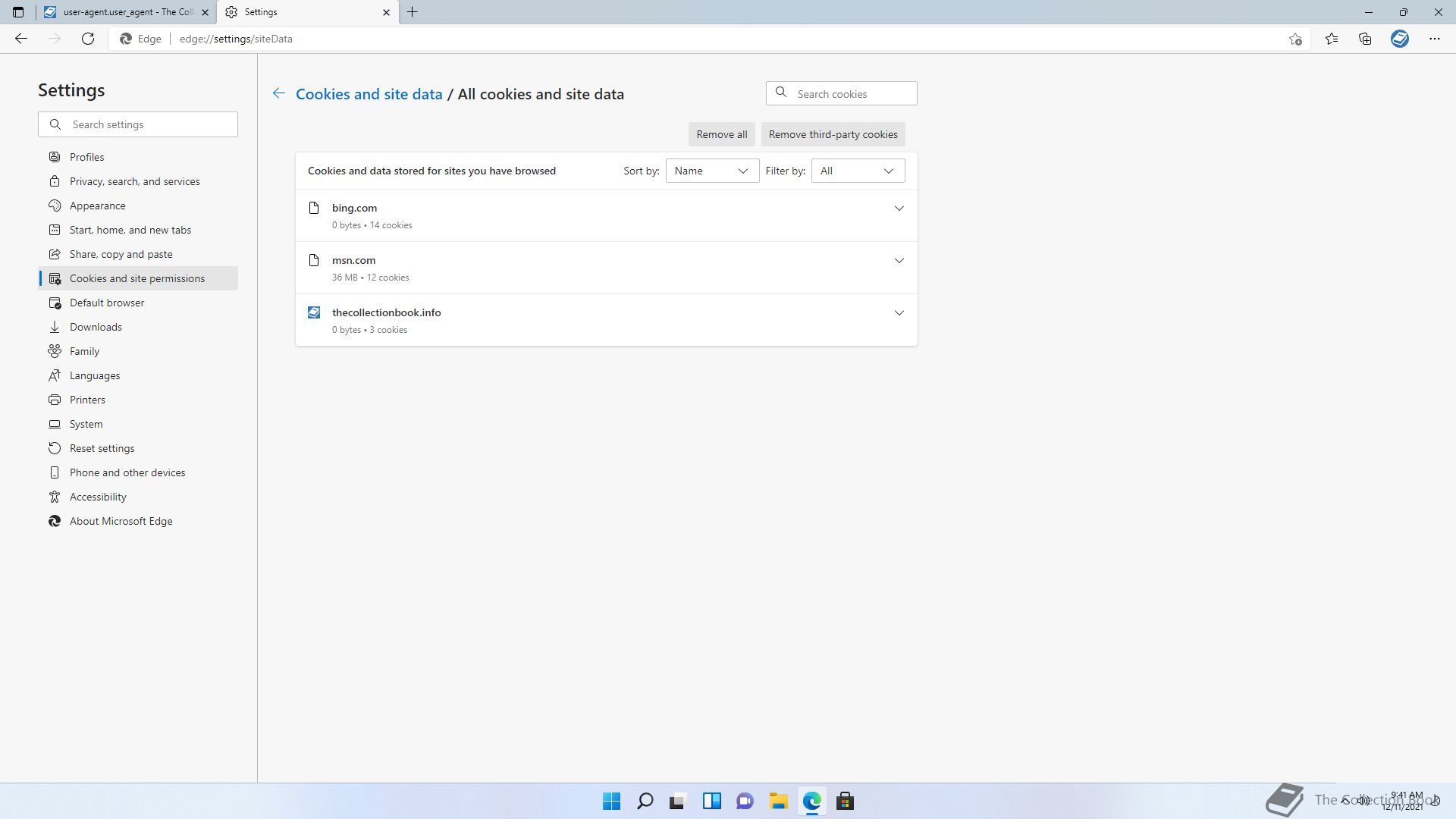Screen dimensions: 1456x819
Task: Open Privacy, search, and services
Action: coord(138,181)
